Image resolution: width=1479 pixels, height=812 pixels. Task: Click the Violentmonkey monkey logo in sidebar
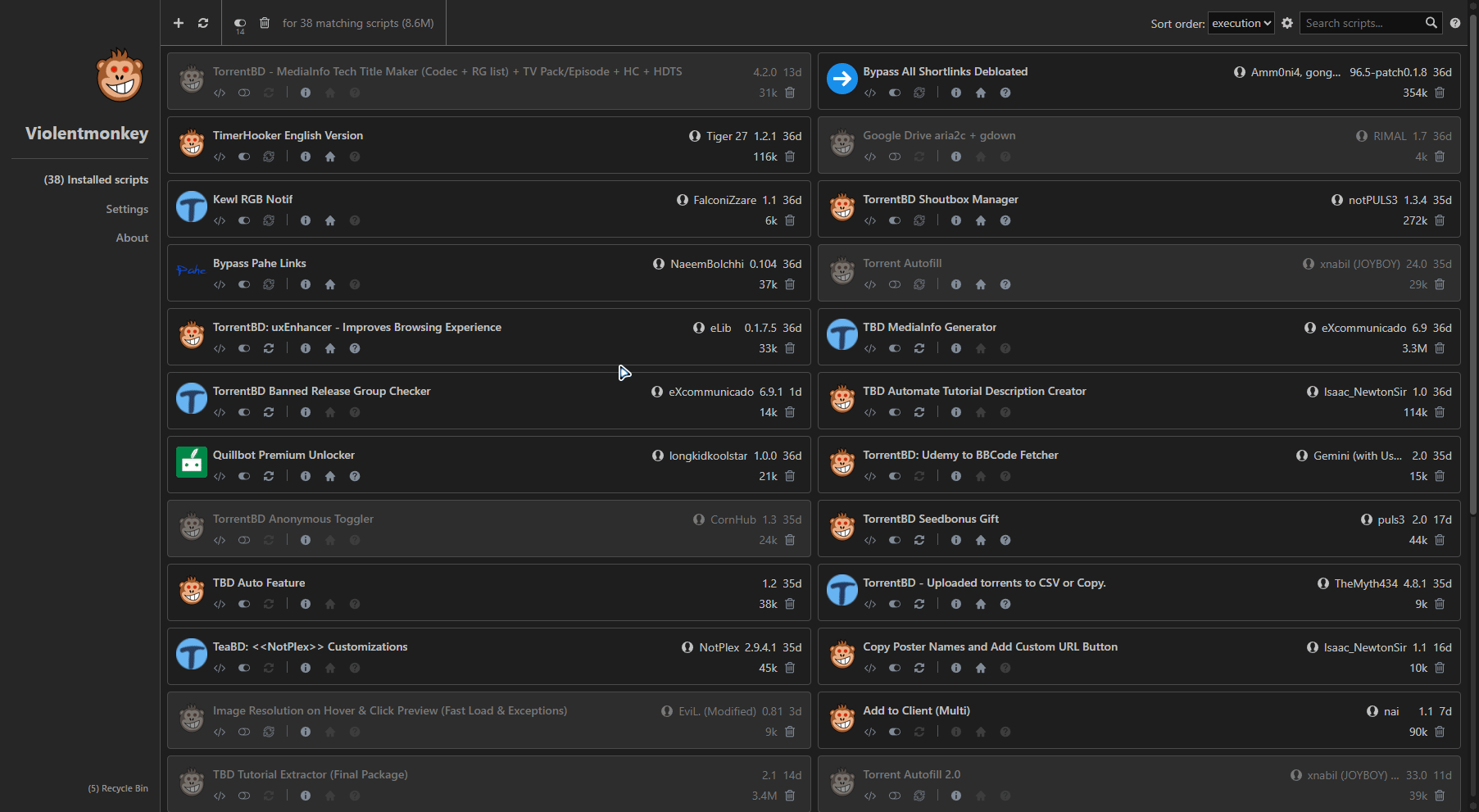(x=120, y=75)
